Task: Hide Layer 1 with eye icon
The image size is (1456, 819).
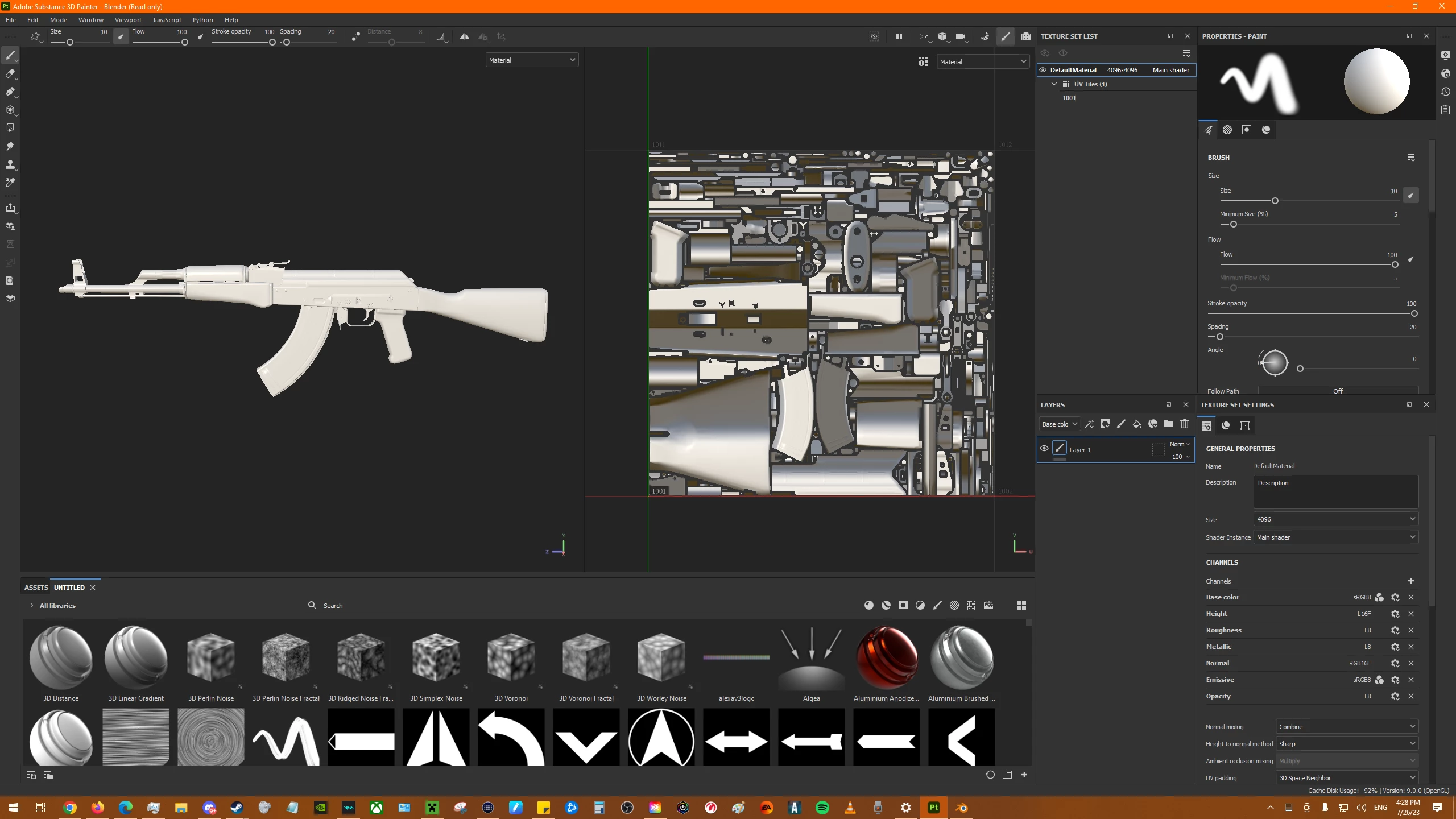Action: [1044, 449]
